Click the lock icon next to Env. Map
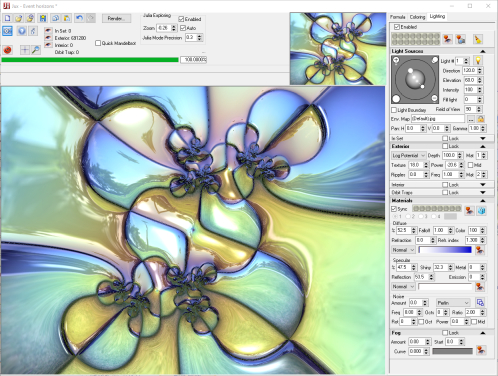This screenshot has height=376, width=498. [x=481, y=119]
